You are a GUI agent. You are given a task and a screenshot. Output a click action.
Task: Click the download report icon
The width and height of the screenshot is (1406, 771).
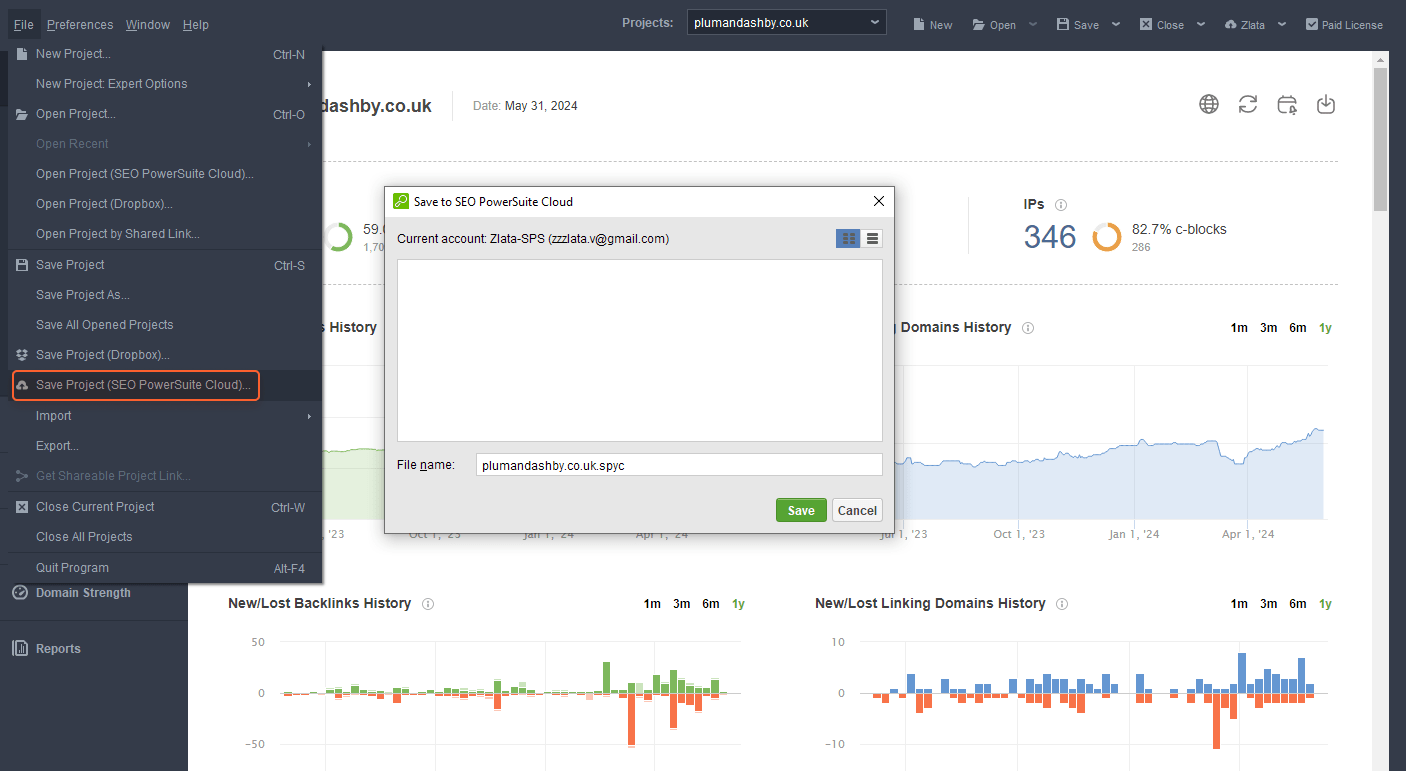pyautogui.click(x=1326, y=104)
